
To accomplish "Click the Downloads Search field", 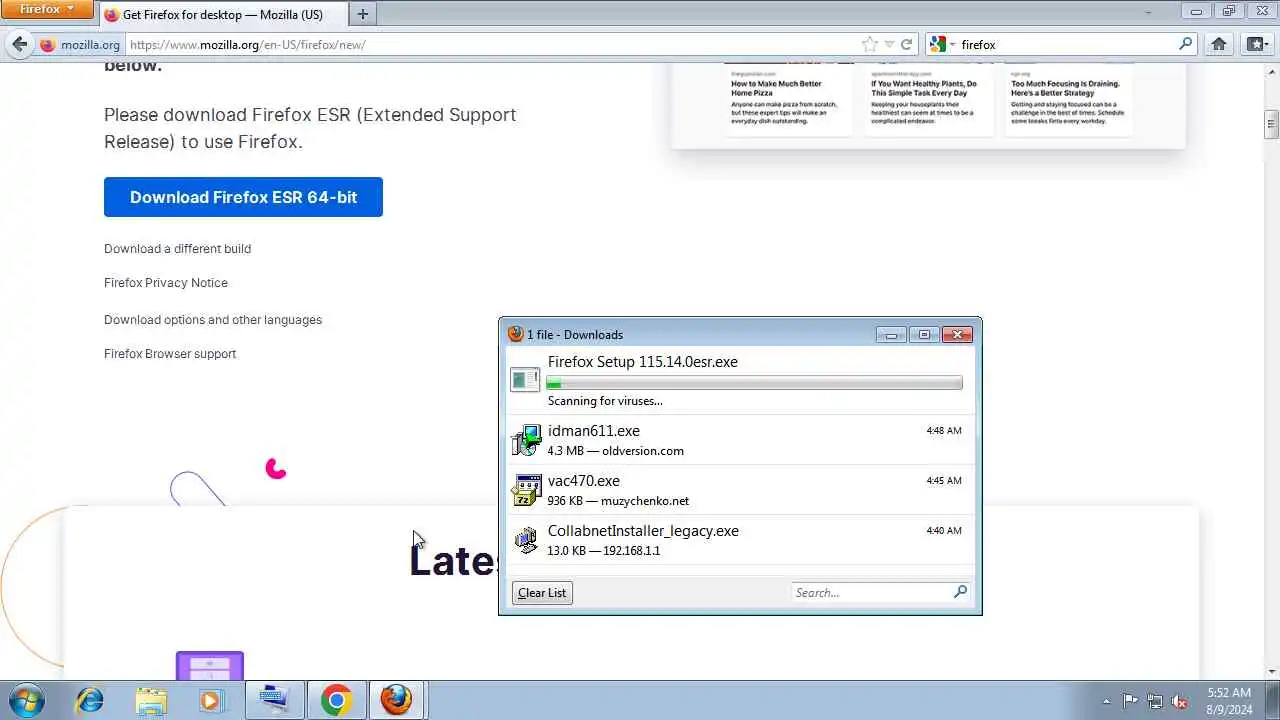I will 871,593.
